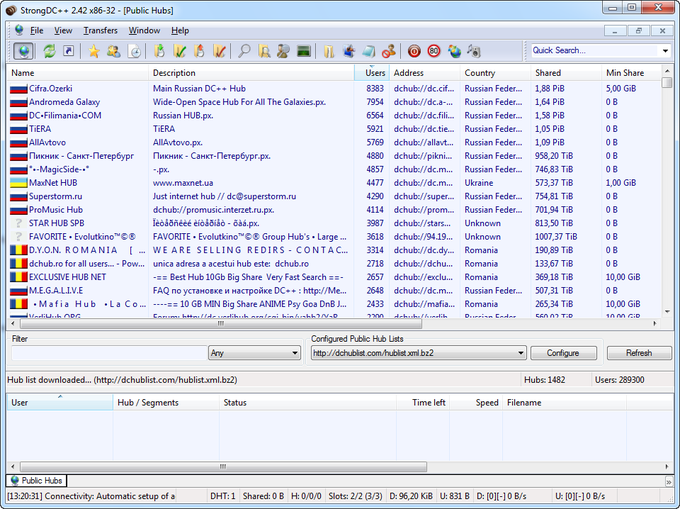Open Finished Uploads folder with red check
This screenshot has width=680, height=509.
(x=219, y=51)
